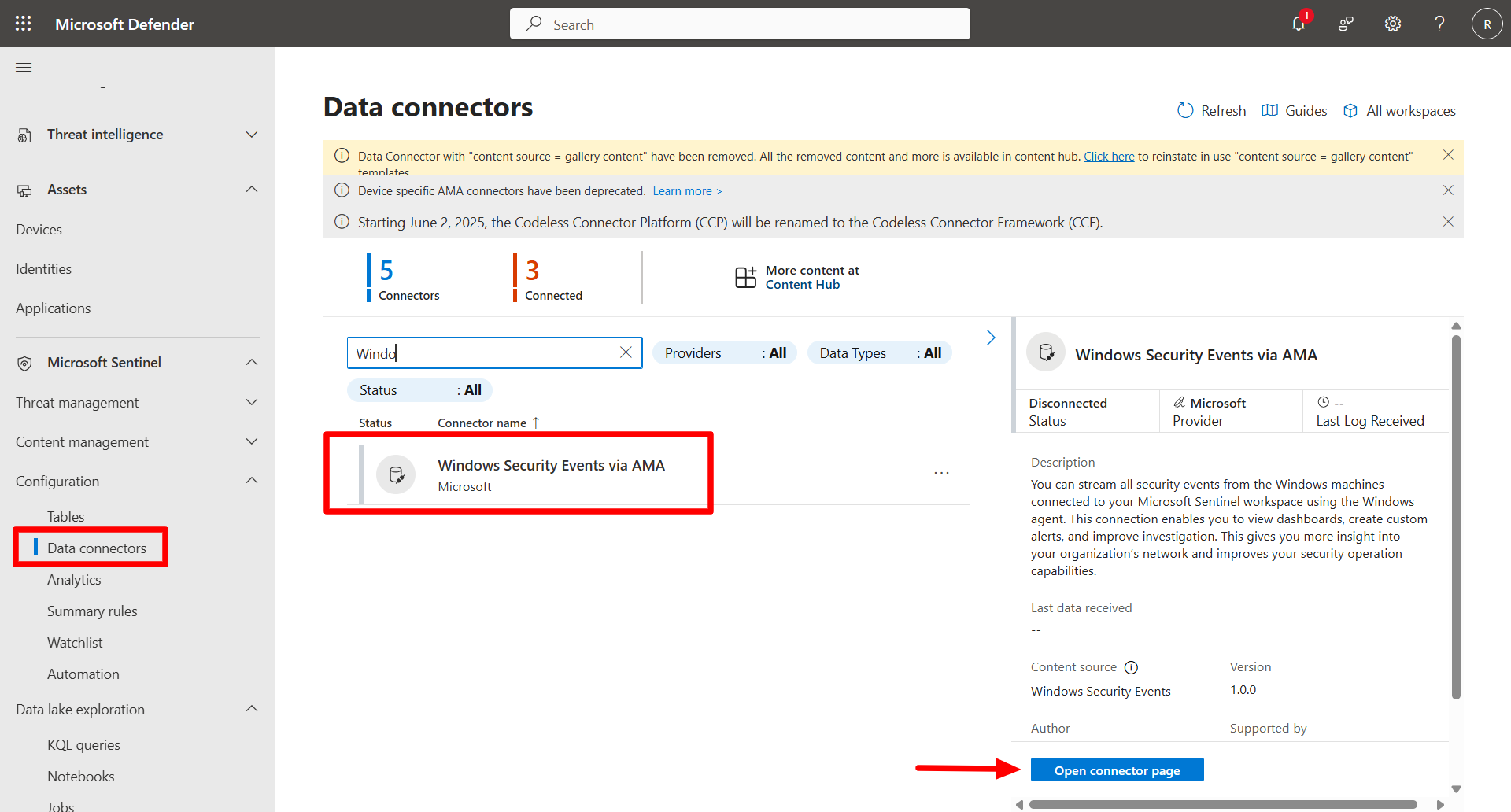Click the Open connector page button
Viewport: 1511px width, 812px height.
coord(1117,770)
